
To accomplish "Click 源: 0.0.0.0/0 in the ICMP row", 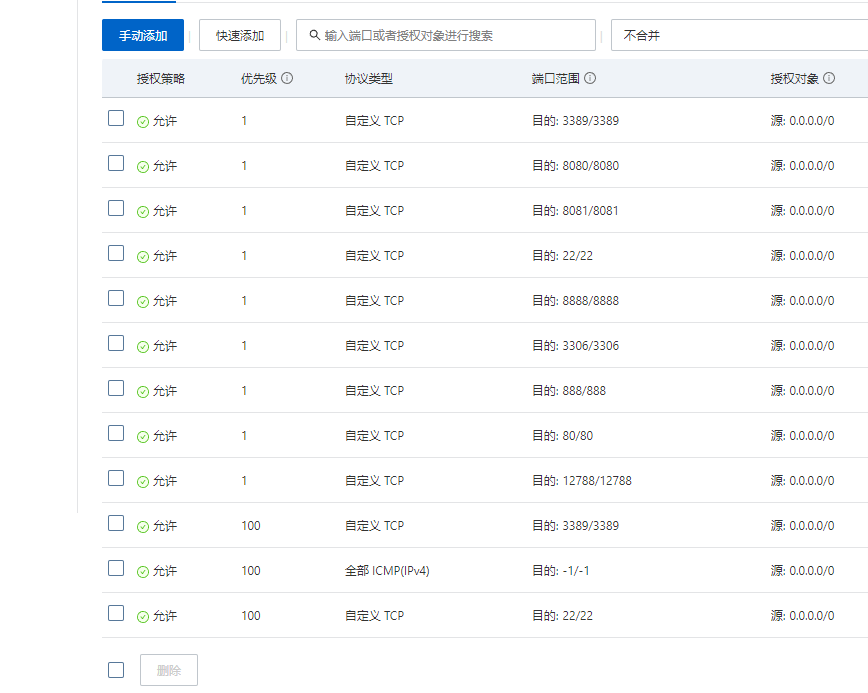I will [x=802, y=571].
